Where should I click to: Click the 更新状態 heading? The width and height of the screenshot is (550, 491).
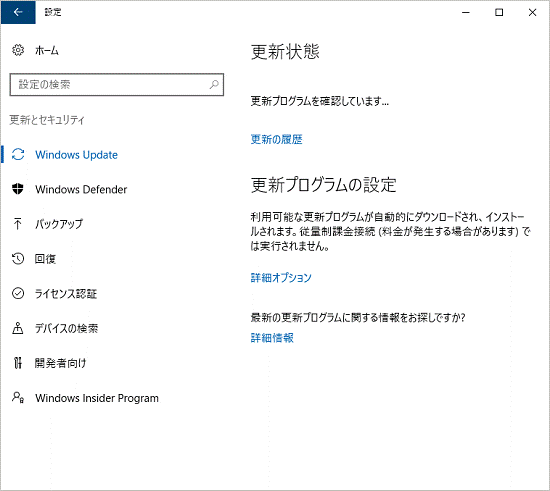(285, 52)
